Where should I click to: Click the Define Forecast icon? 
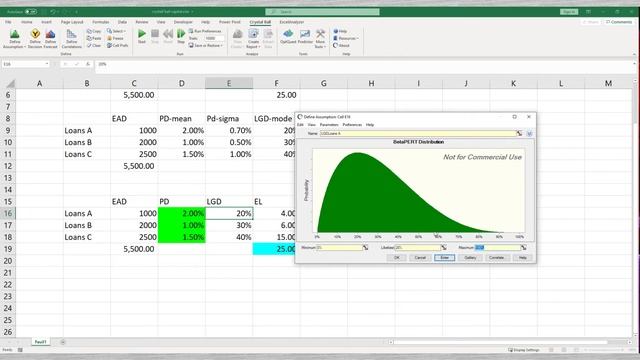point(50,39)
